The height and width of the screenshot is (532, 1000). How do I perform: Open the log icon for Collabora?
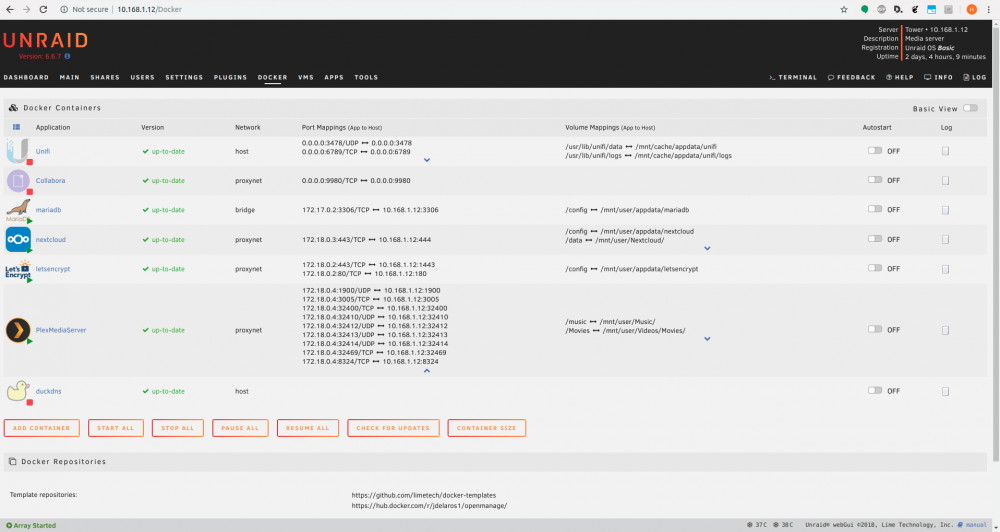[945, 181]
